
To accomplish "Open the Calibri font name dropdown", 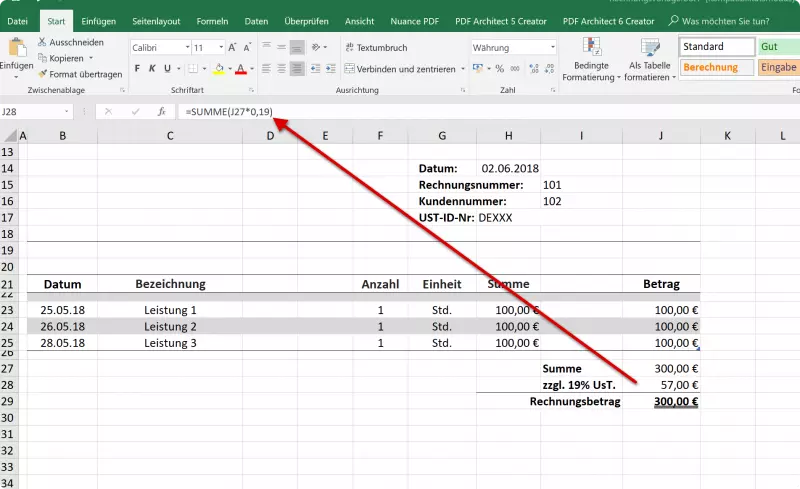I will (187, 47).
